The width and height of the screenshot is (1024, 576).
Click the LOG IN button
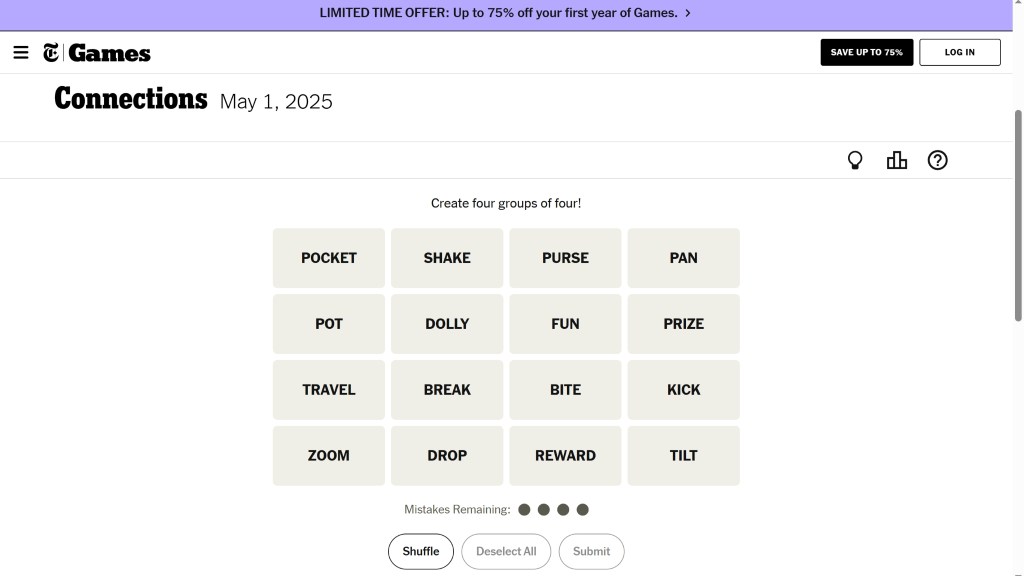(959, 52)
